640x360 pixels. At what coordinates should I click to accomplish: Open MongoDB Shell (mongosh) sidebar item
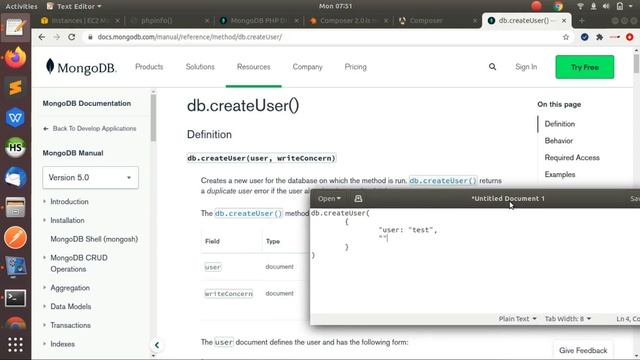tap(94, 239)
